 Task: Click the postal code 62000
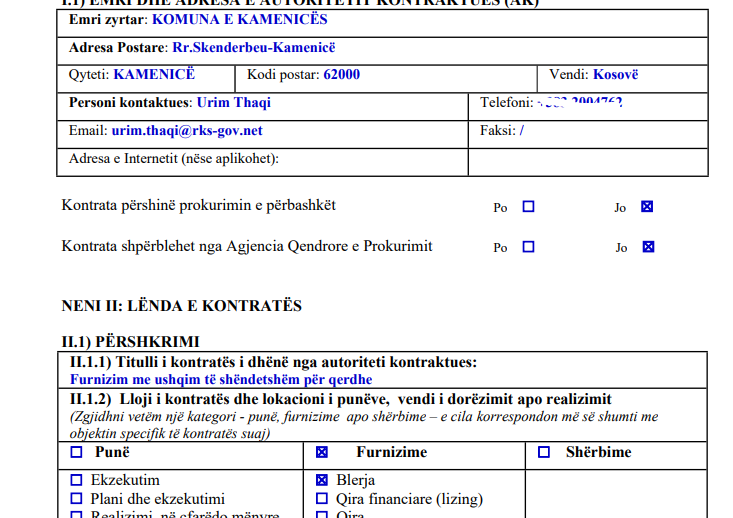click(x=342, y=75)
